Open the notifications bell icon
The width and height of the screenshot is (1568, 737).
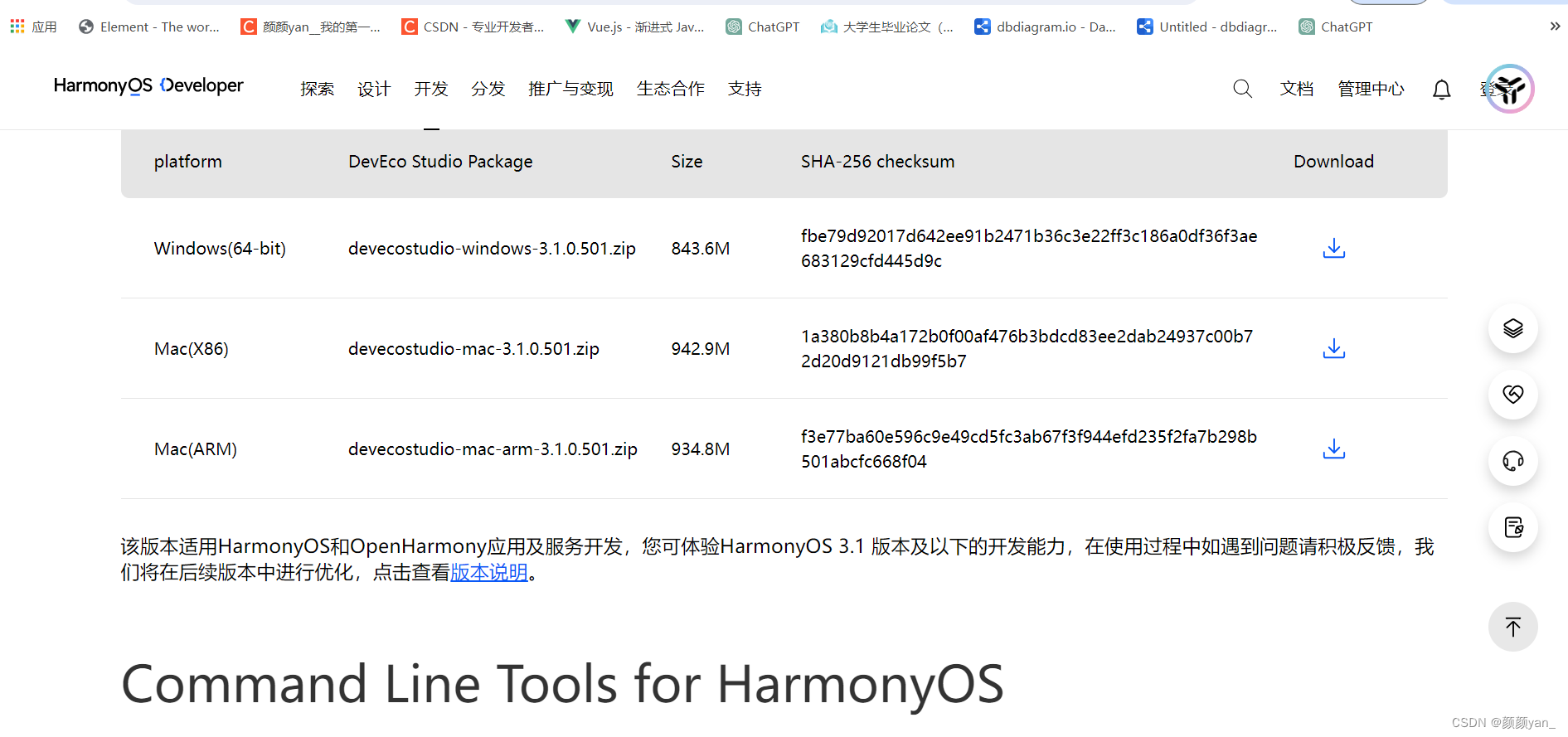point(1442,90)
